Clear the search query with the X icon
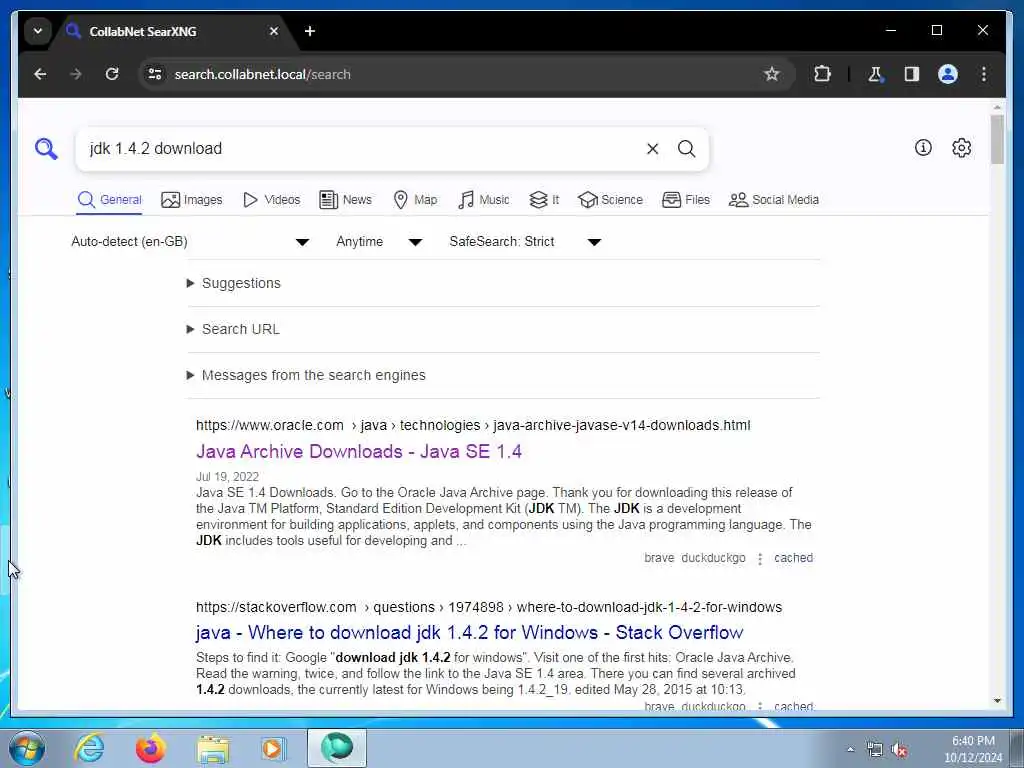The height and width of the screenshot is (768, 1024). click(652, 149)
